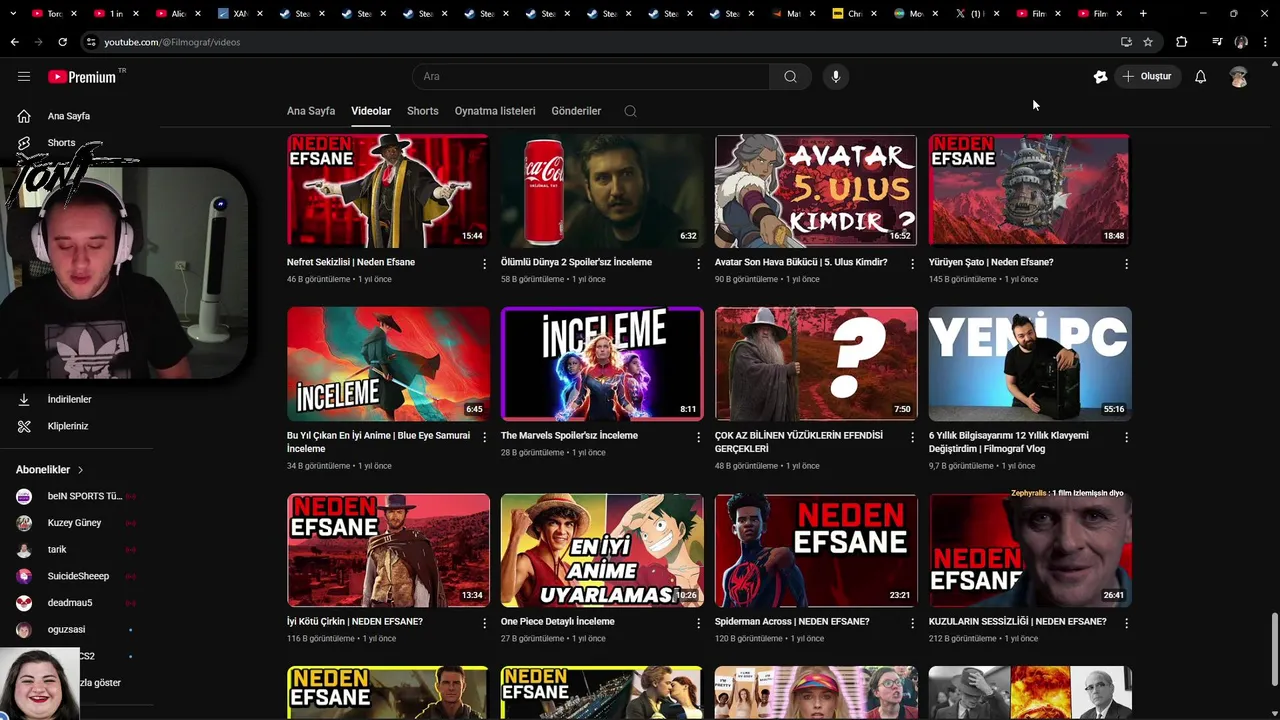Open the YouTube hamburger guide menu

click(24, 76)
